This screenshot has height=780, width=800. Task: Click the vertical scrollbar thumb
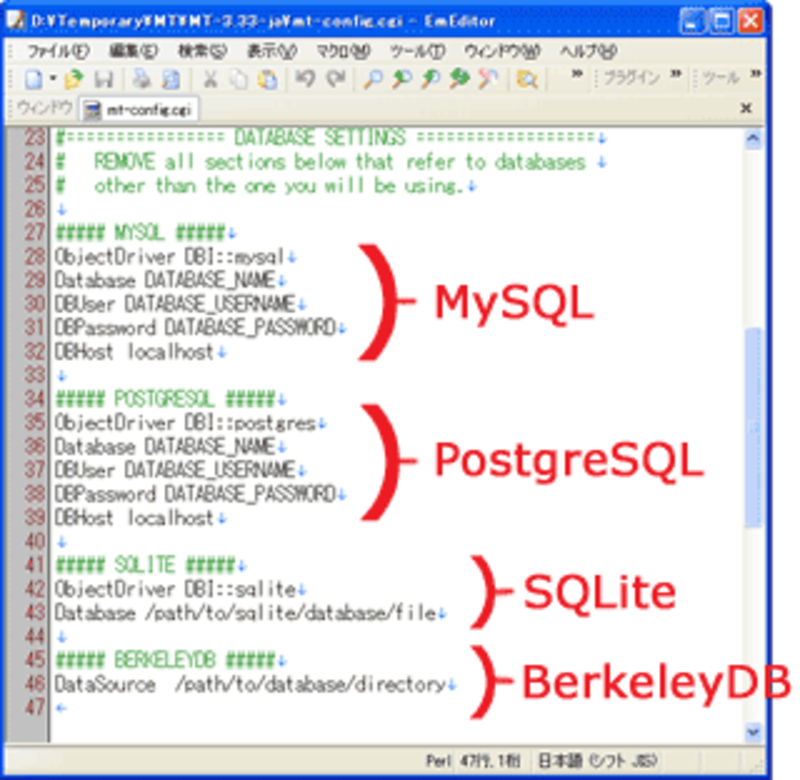pos(754,427)
